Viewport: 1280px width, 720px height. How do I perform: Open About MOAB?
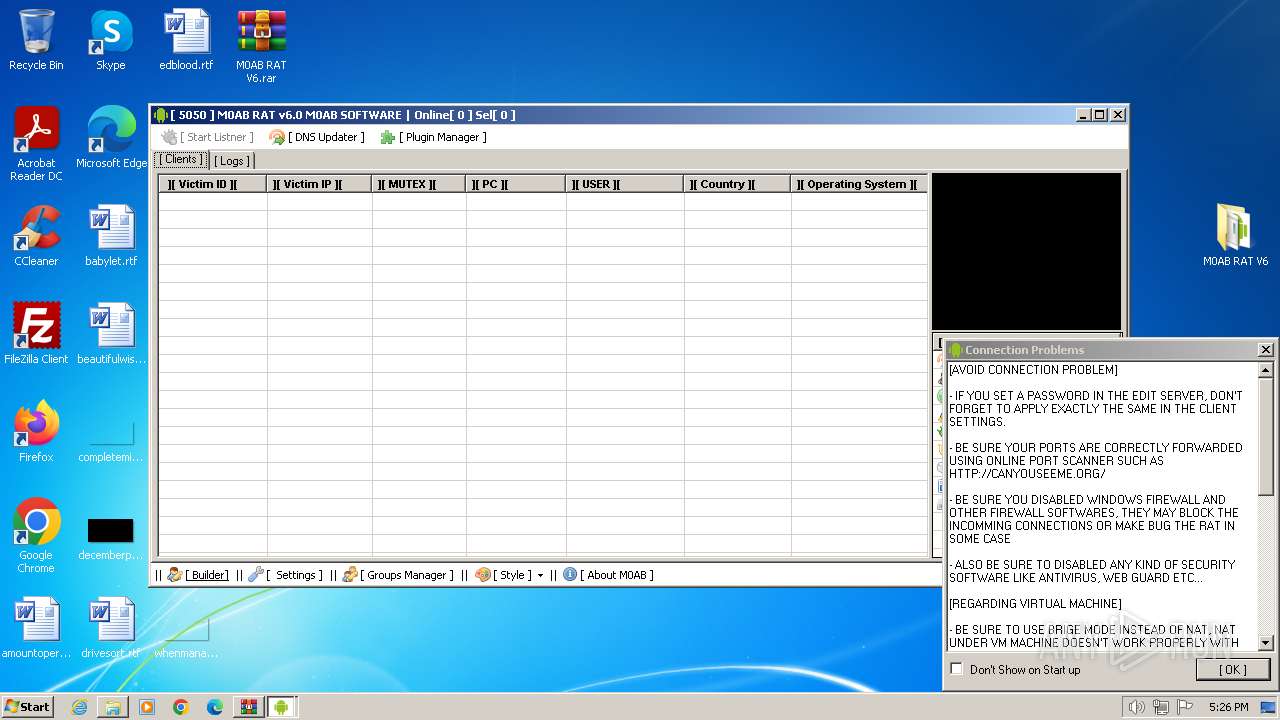tap(608, 575)
